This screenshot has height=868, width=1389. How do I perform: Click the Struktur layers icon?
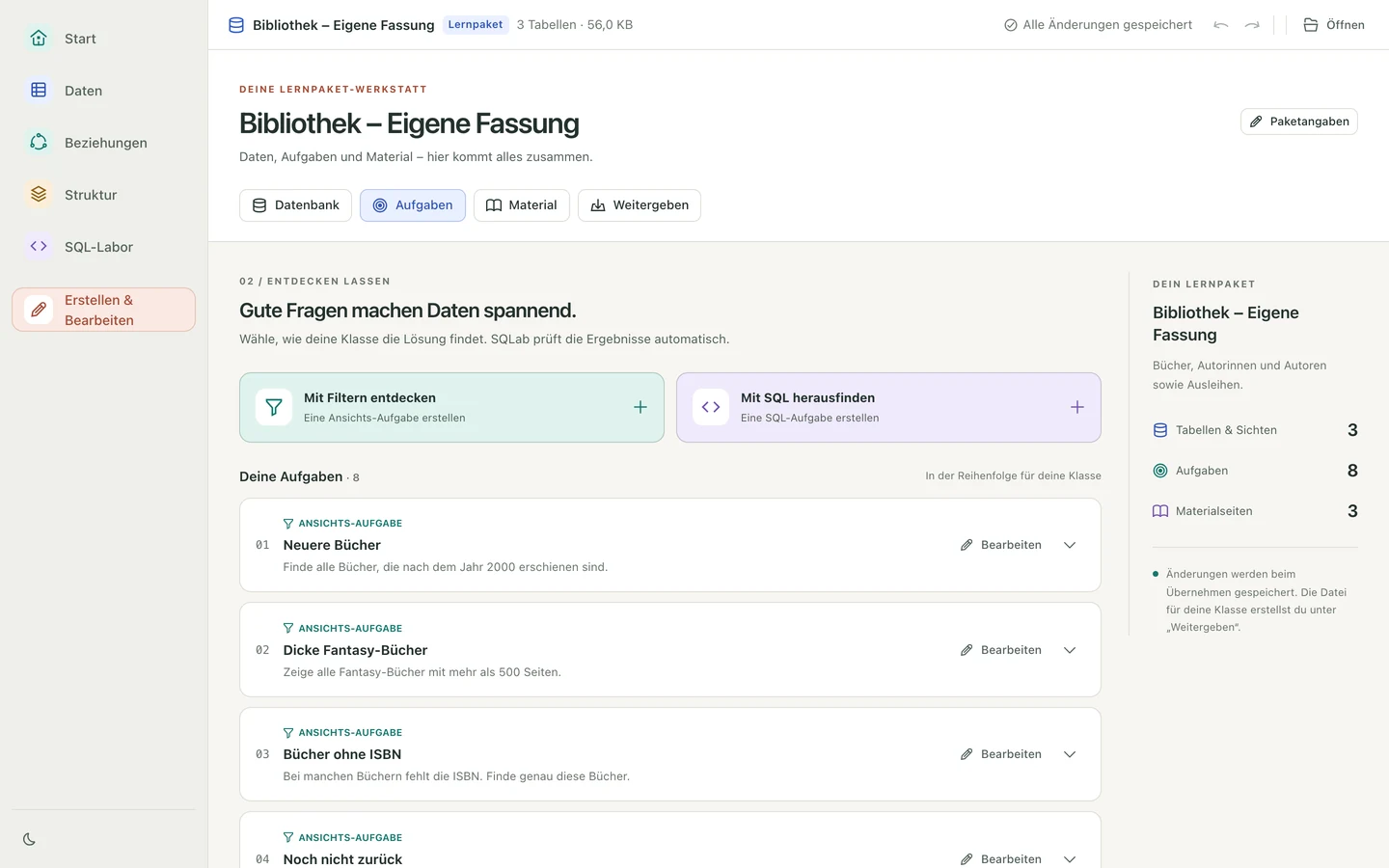click(x=39, y=194)
